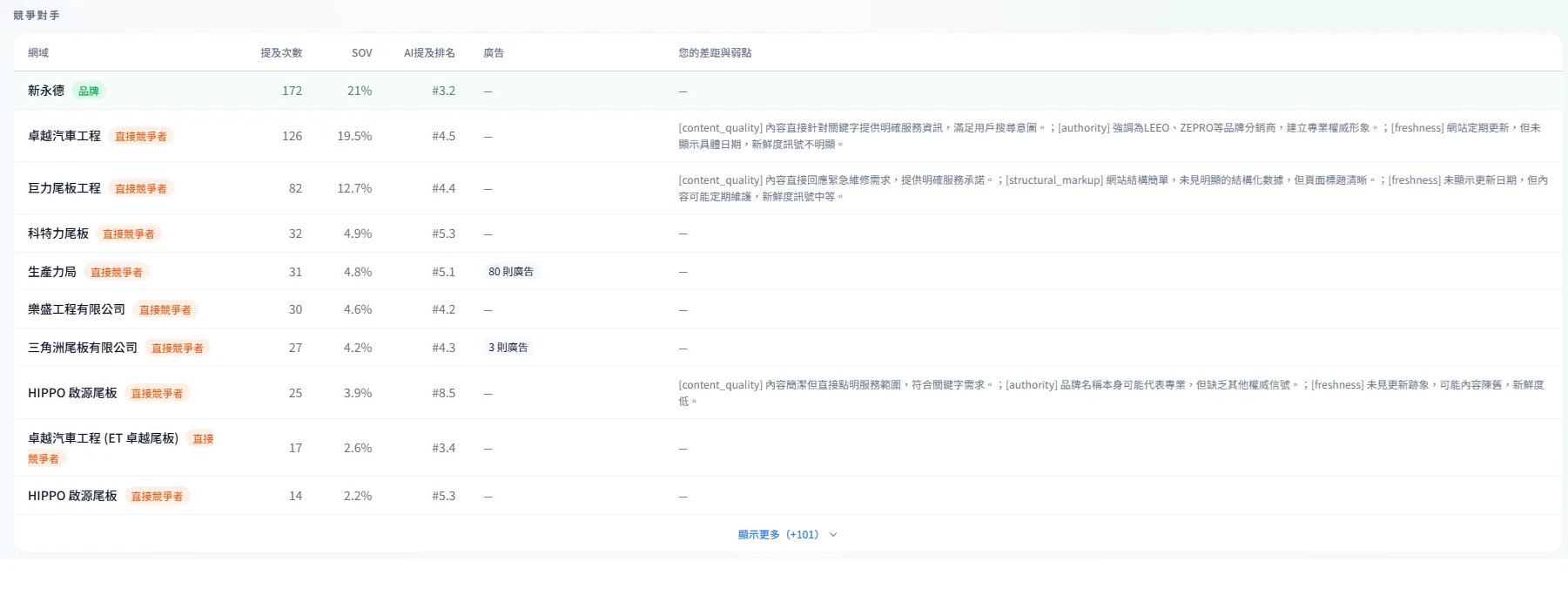Screen dimensions: 1568x589
Task: Click the #3.4 AI ranking value
Action: [443, 448]
